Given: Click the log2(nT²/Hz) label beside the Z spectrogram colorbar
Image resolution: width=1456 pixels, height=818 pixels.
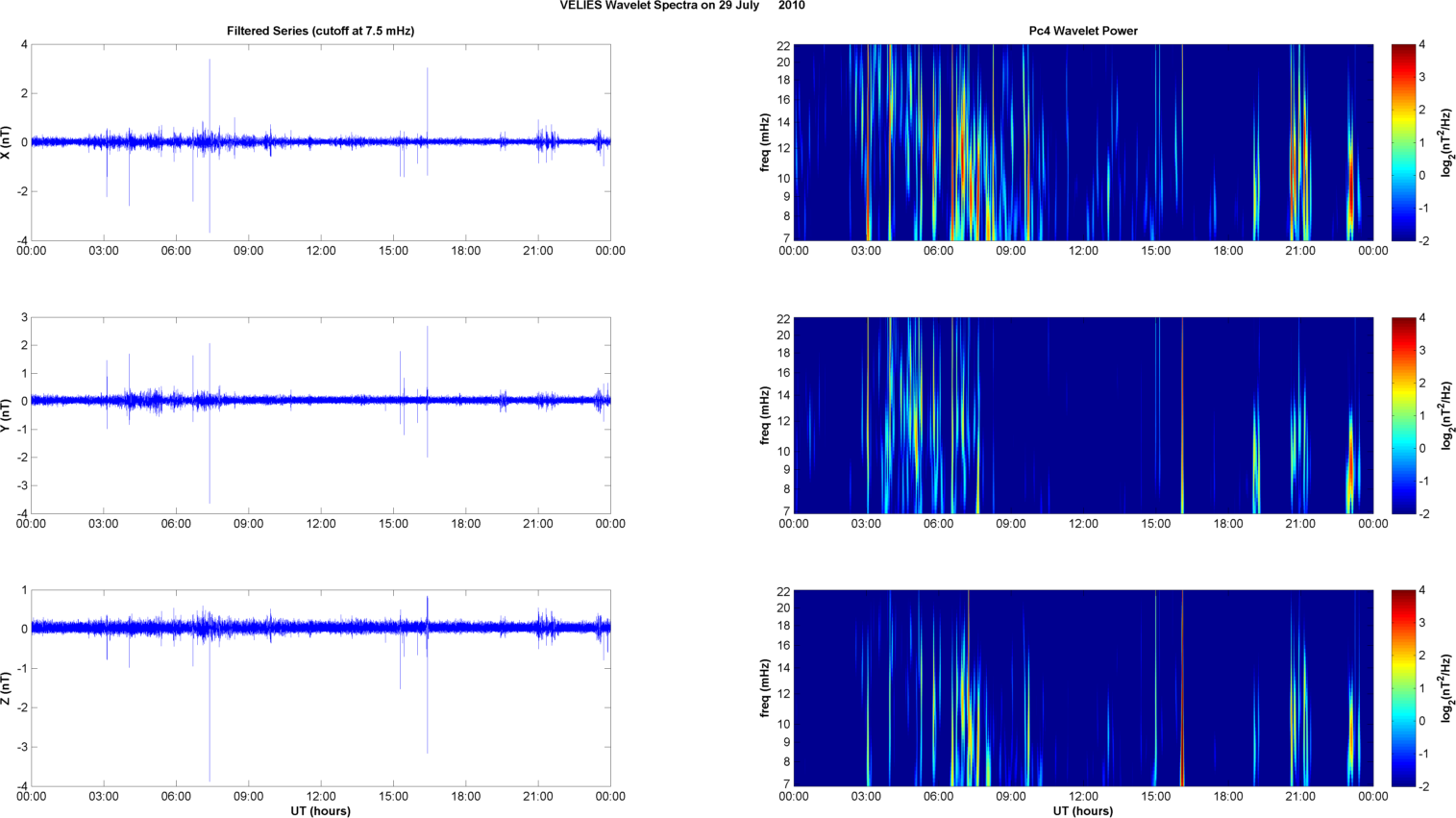Looking at the screenshot, I should 1447,688.
